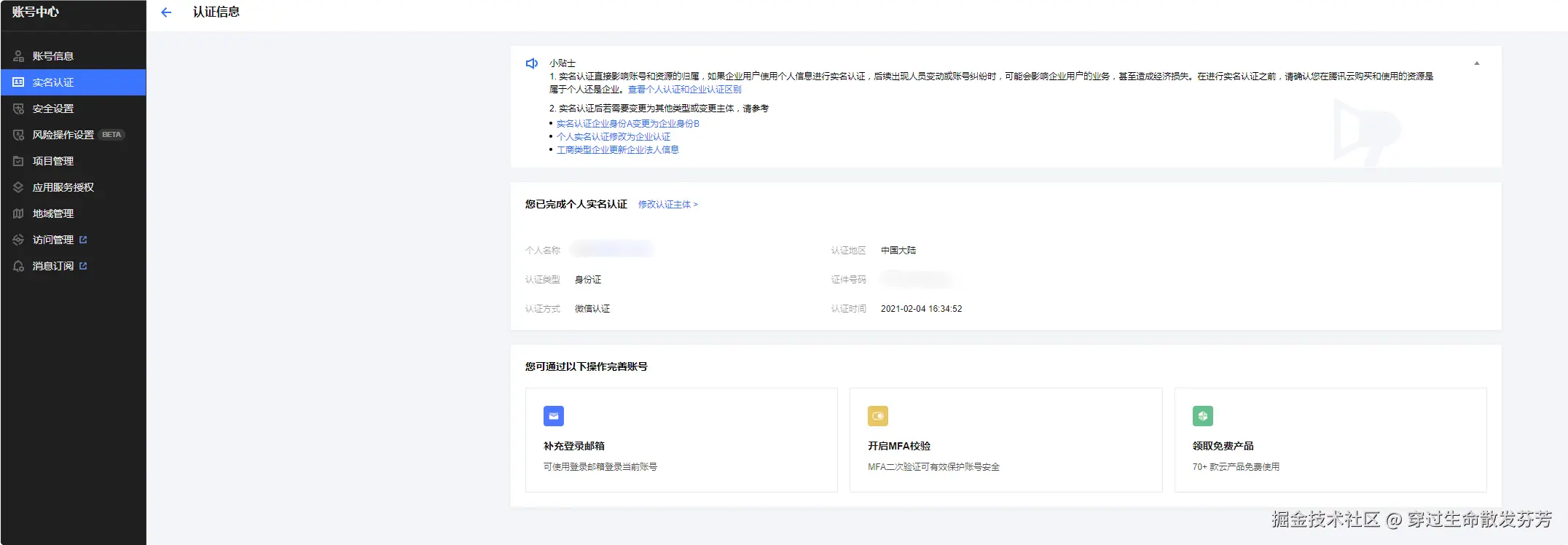Click the 认证方式 label
The width and height of the screenshot is (1568, 545).
coord(543,309)
